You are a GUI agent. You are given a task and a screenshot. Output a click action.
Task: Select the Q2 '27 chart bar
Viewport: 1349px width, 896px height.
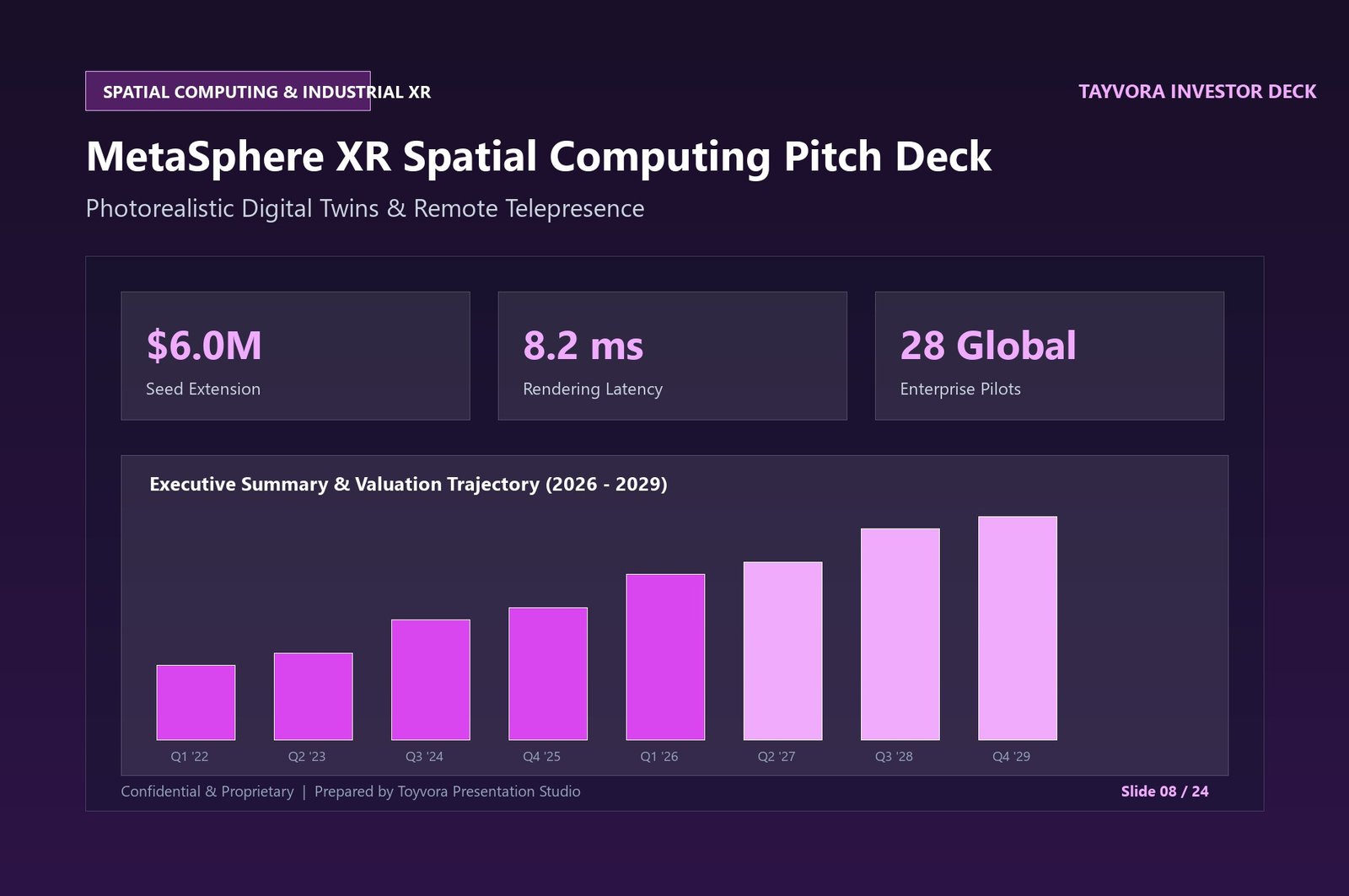pos(782,651)
